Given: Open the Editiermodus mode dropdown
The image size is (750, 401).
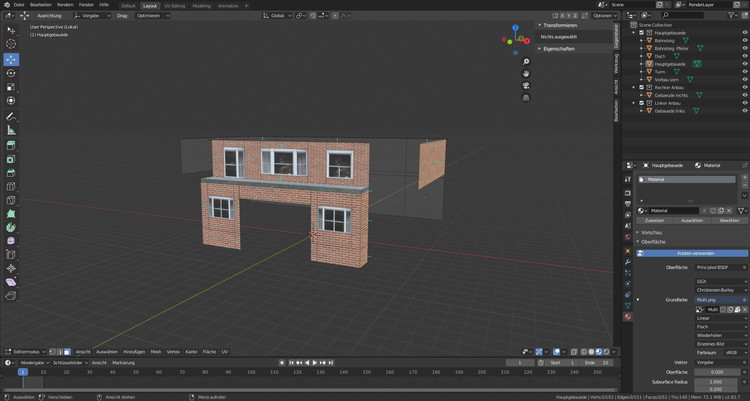Looking at the screenshot, I should pos(28,352).
